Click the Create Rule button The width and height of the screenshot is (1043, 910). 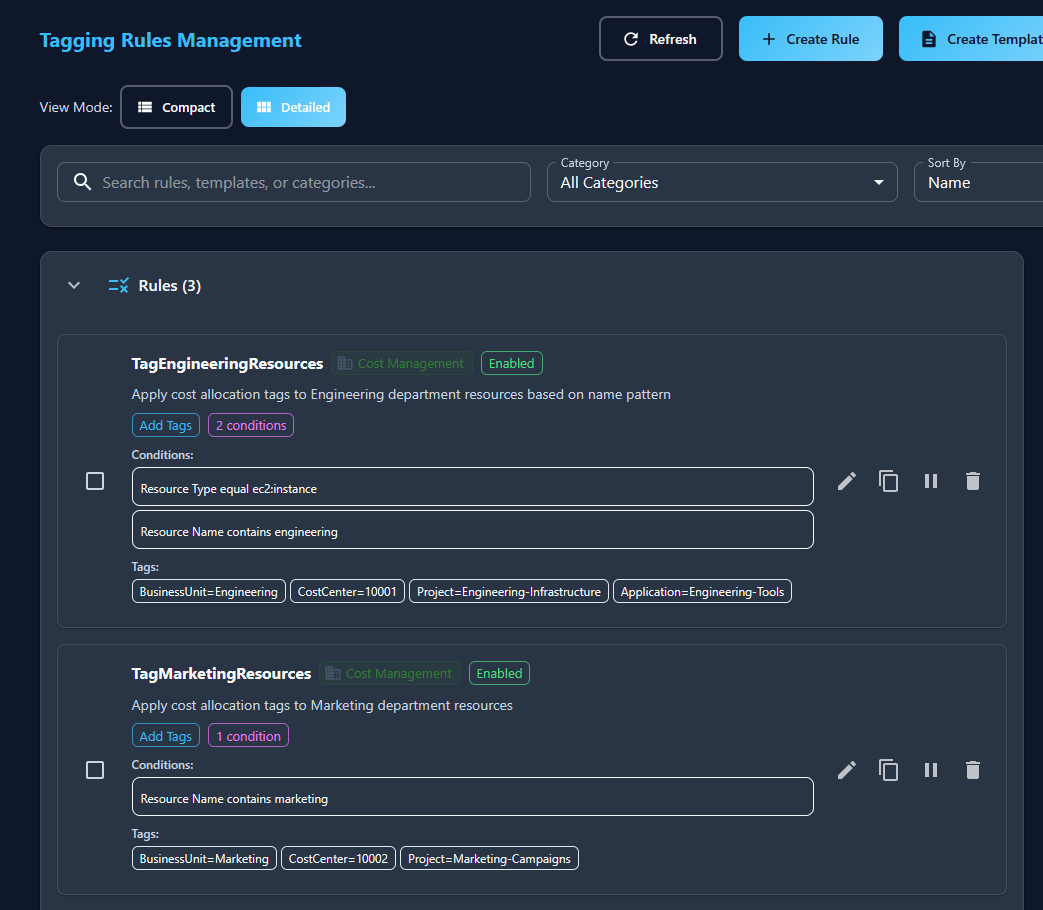[810, 39]
